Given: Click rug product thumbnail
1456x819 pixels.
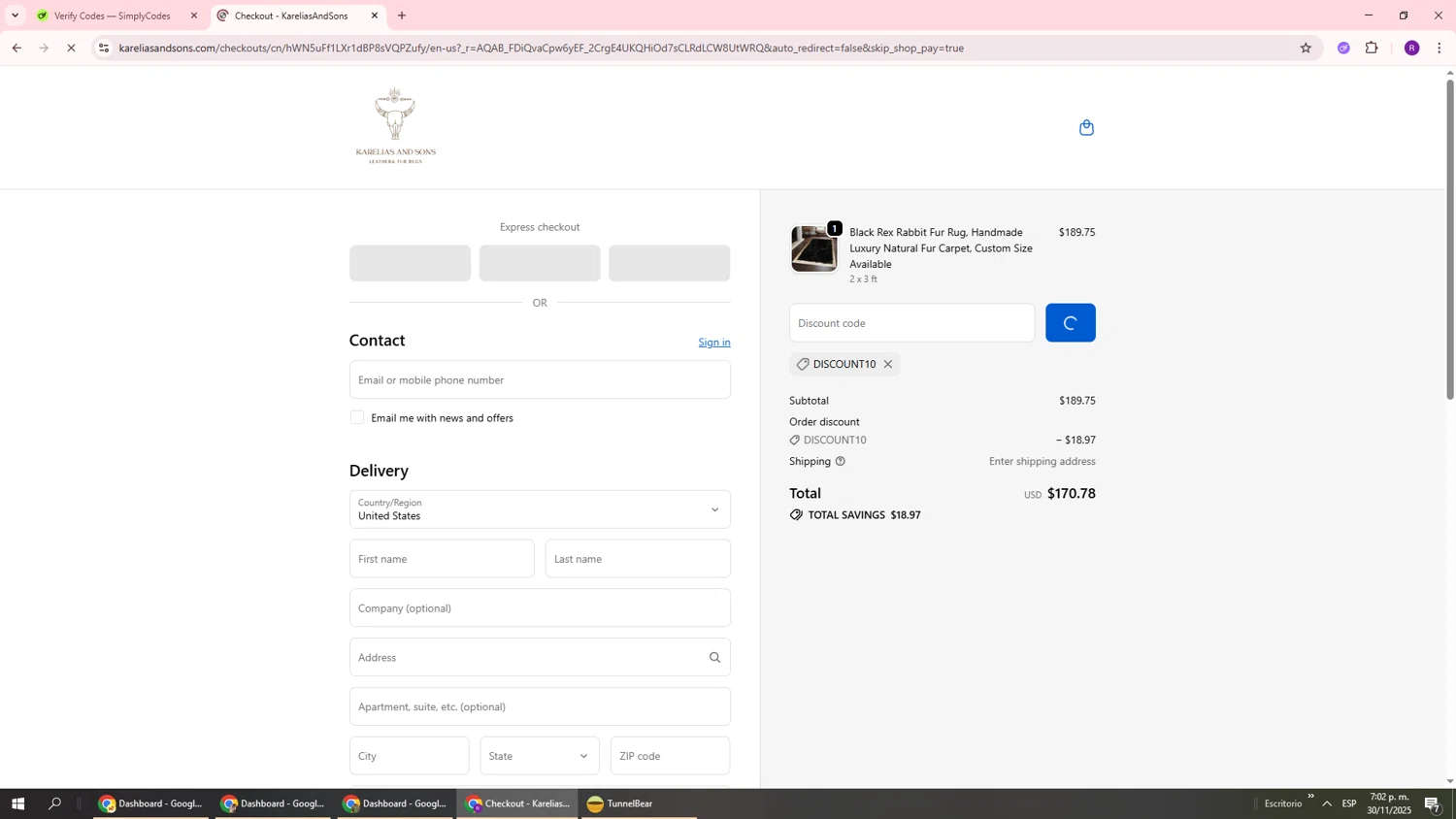Looking at the screenshot, I should coord(814,249).
